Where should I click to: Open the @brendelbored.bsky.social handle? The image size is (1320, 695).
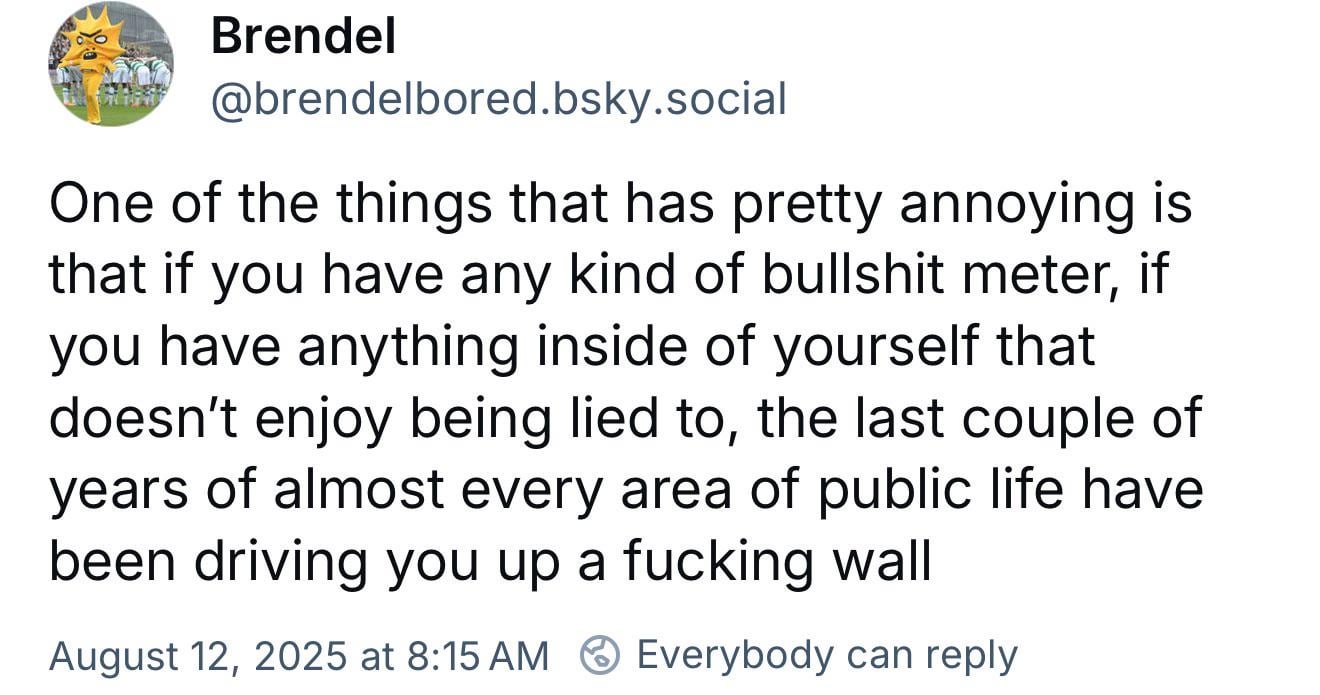pos(498,99)
